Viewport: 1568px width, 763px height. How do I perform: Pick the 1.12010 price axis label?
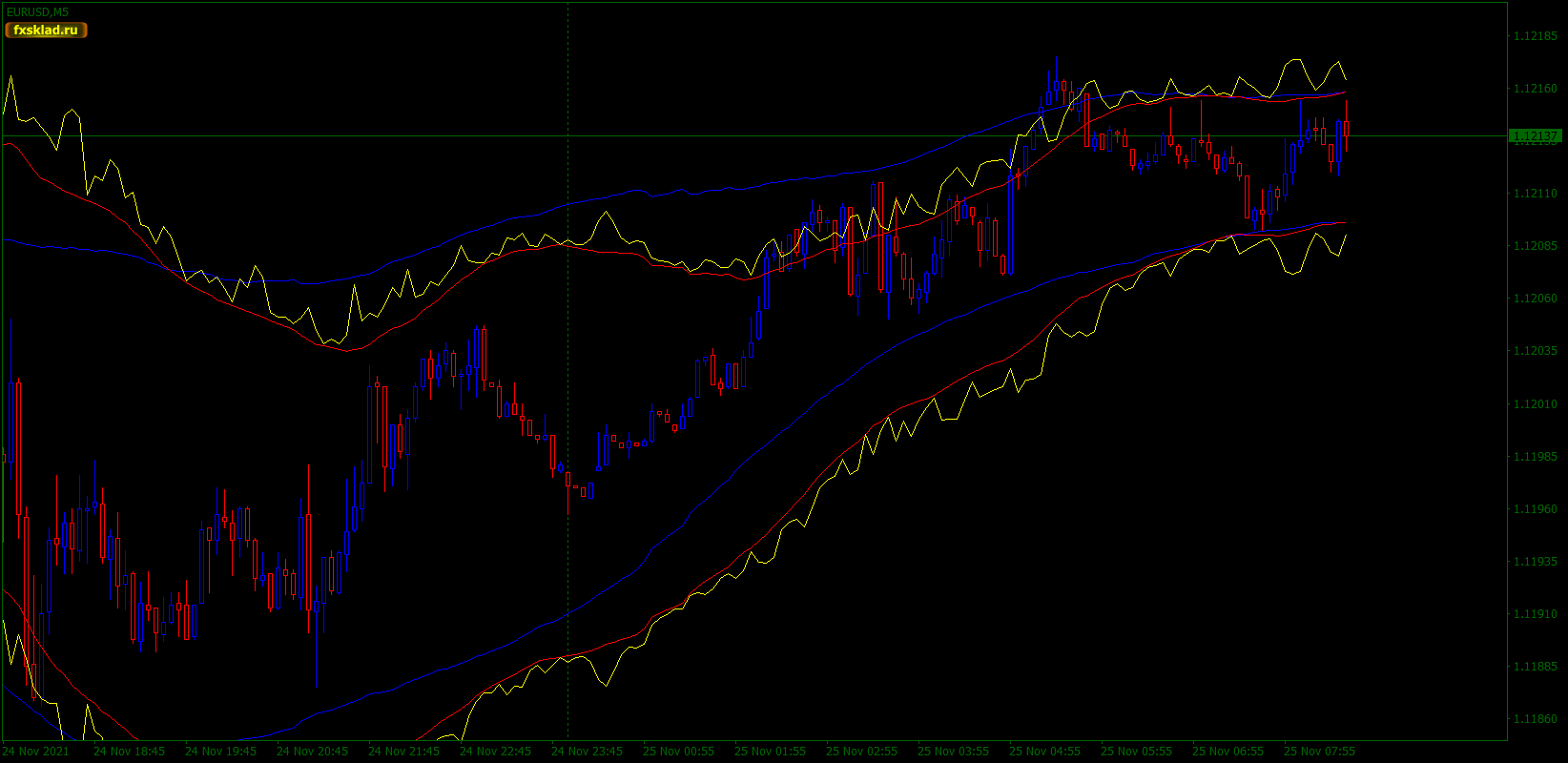point(1536,404)
